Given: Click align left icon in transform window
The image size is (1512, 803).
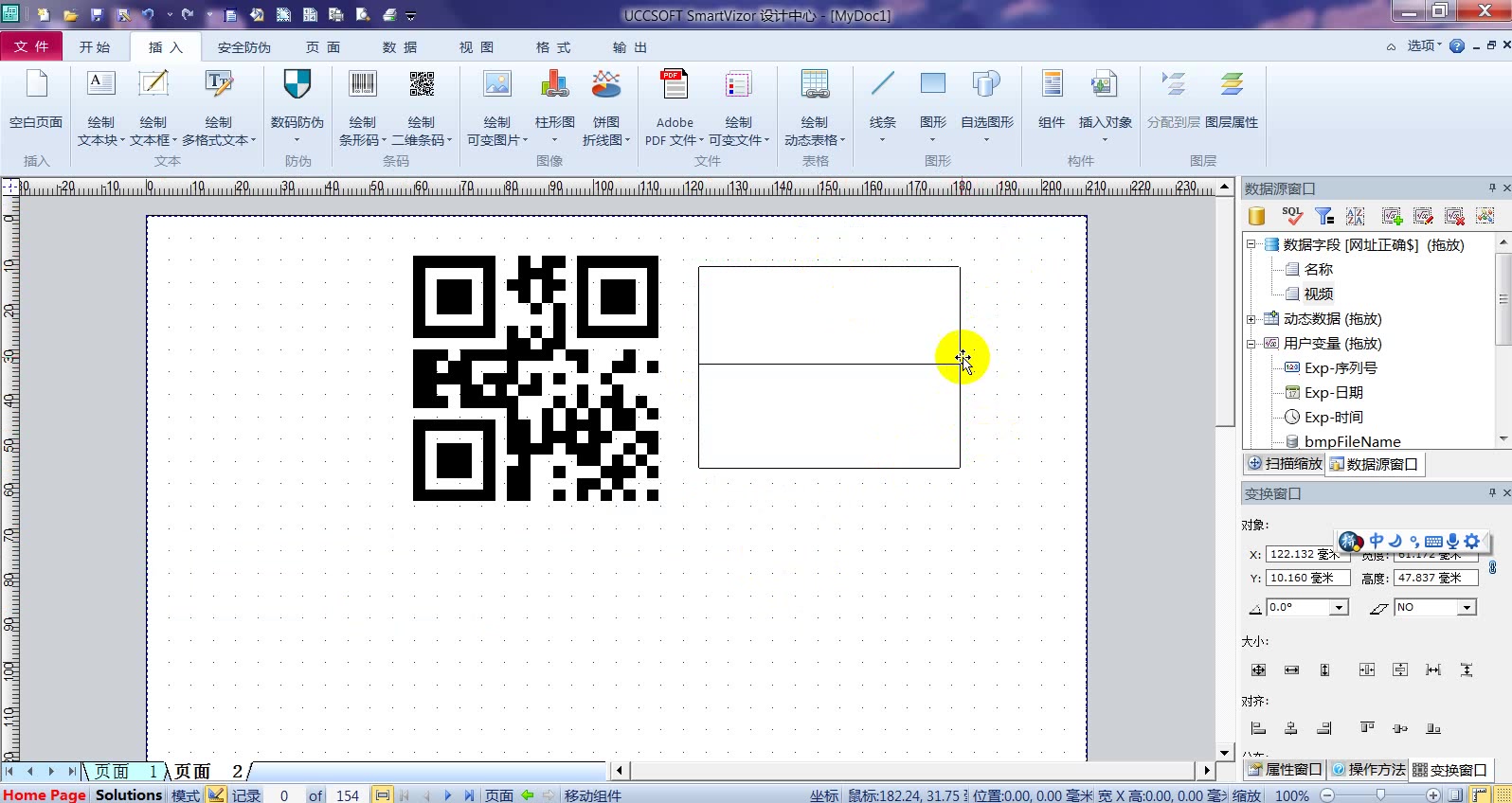Looking at the screenshot, I should [1258, 728].
